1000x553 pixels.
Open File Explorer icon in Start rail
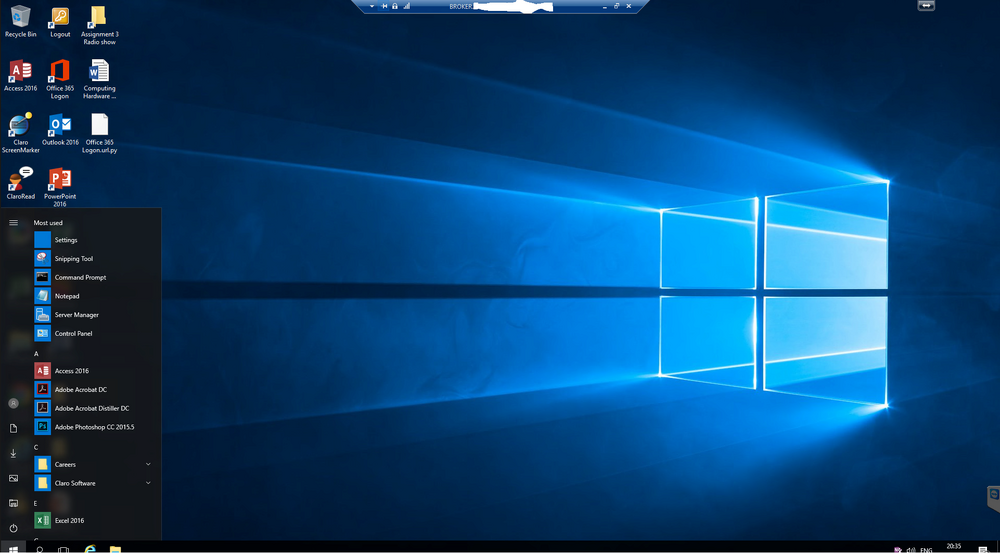(x=13, y=503)
